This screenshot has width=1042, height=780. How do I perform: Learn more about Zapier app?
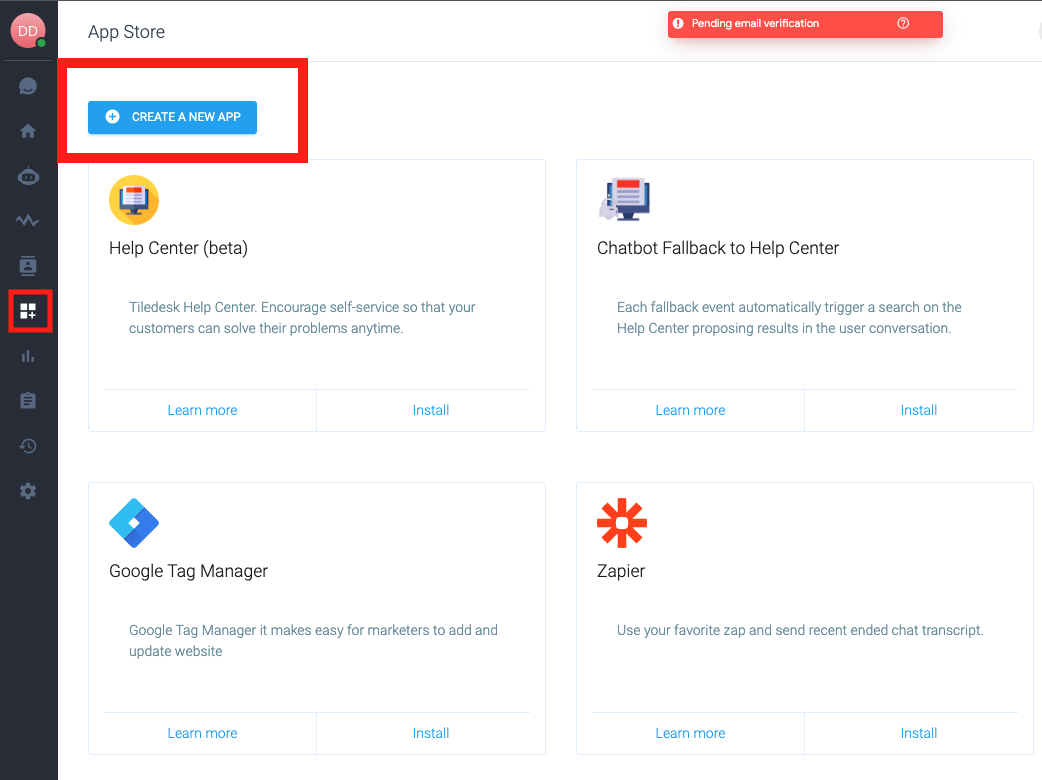[690, 733]
